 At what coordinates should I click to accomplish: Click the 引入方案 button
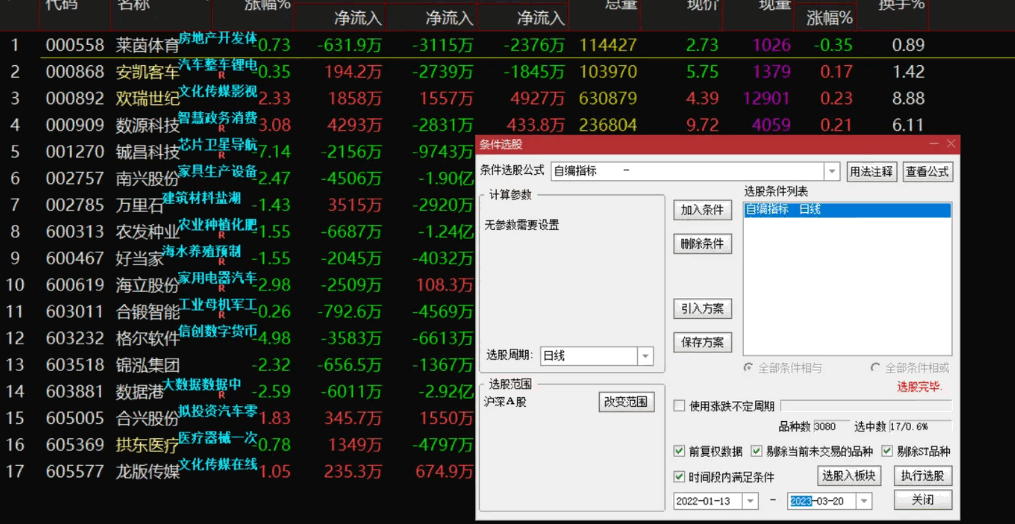[702, 308]
